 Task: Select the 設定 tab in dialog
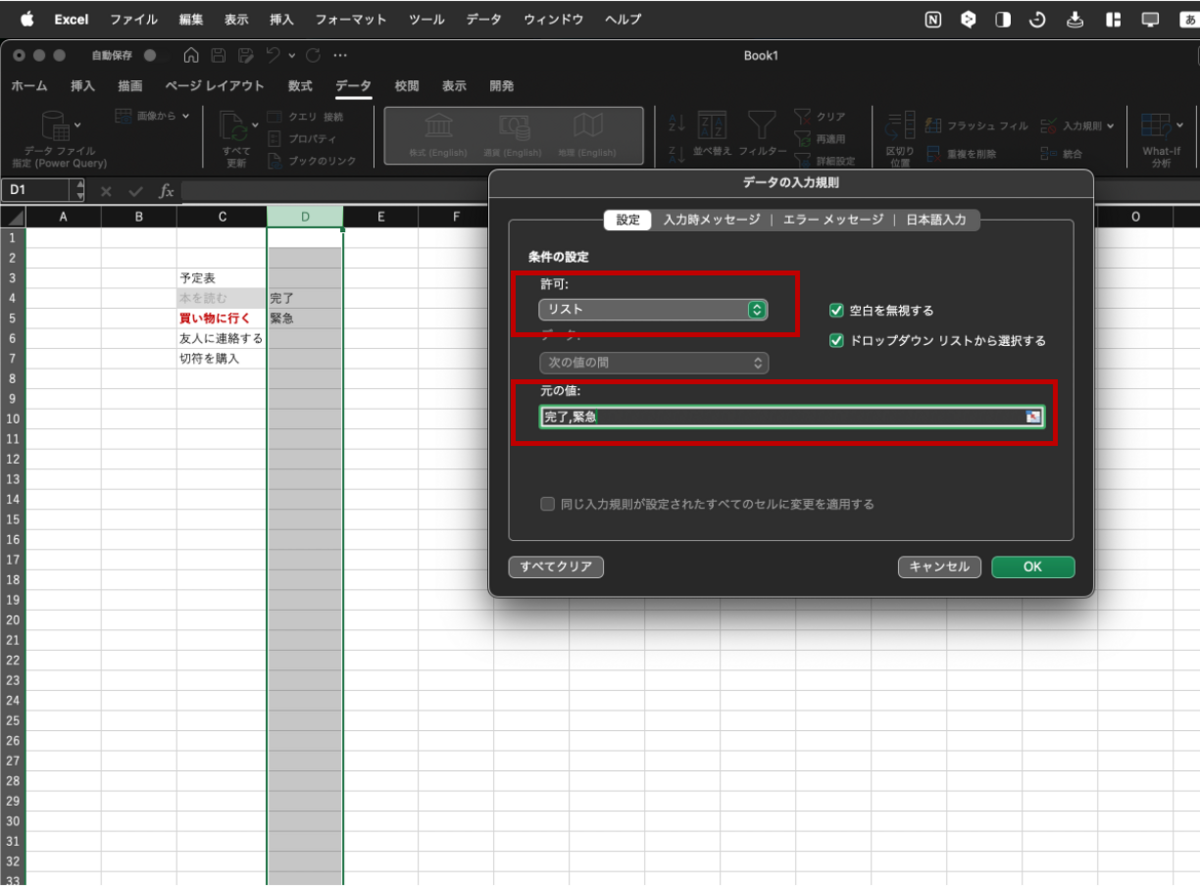pos(628,220)
